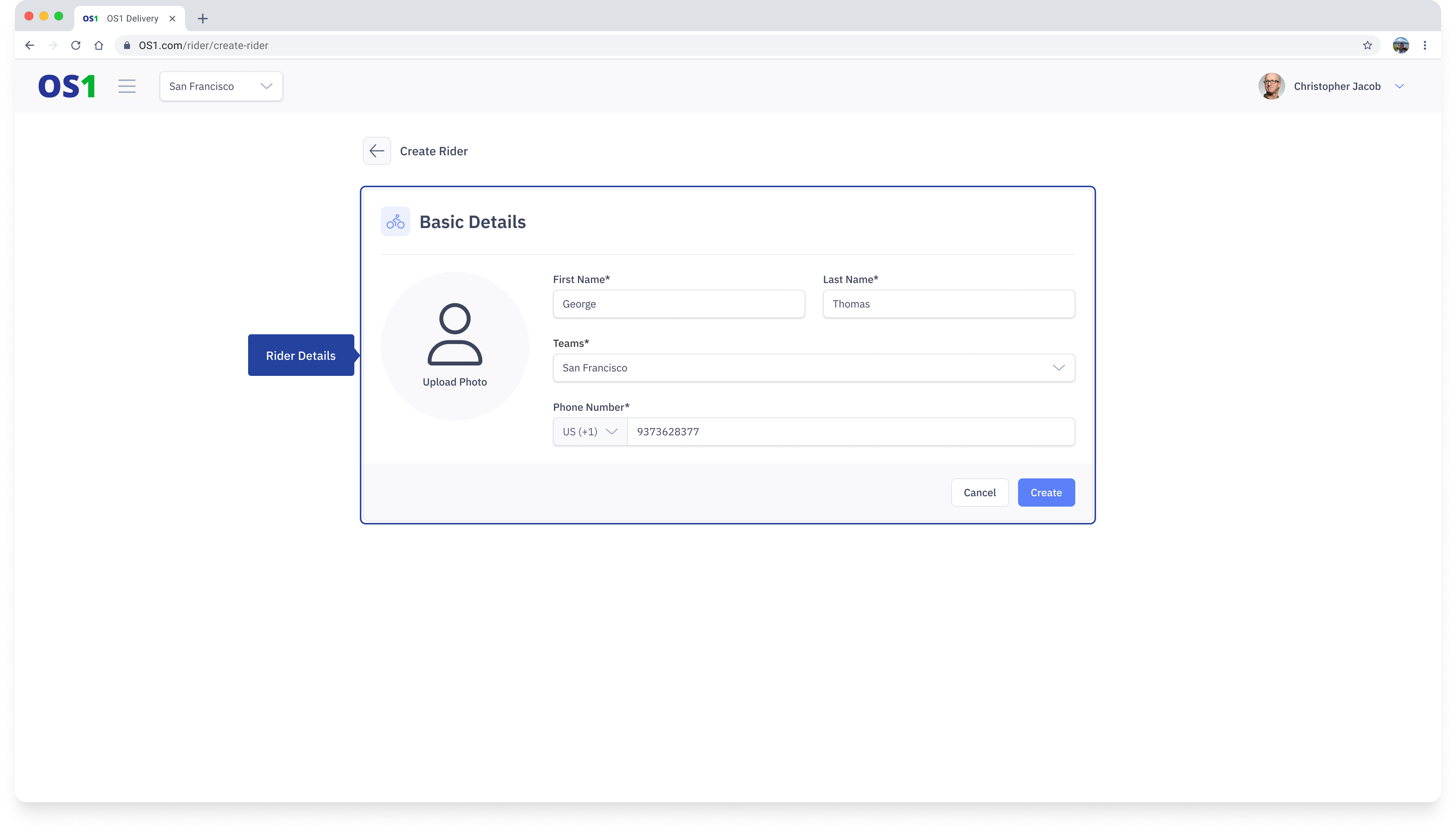The width and height of the screenshot is (1456, 832).
Task: Open the San Francisco city dropdown in header
Action: pyautogui.click(x=221, y=86)
